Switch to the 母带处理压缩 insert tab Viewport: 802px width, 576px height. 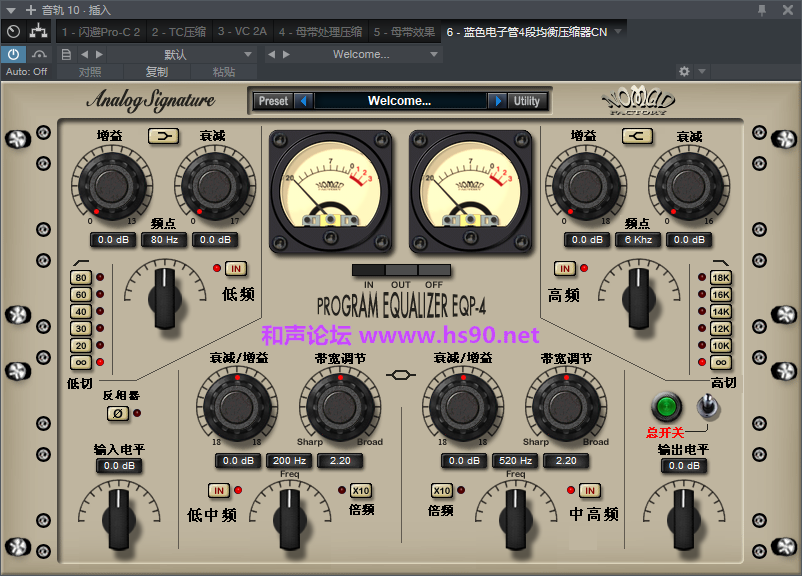[x=320, y=32]
